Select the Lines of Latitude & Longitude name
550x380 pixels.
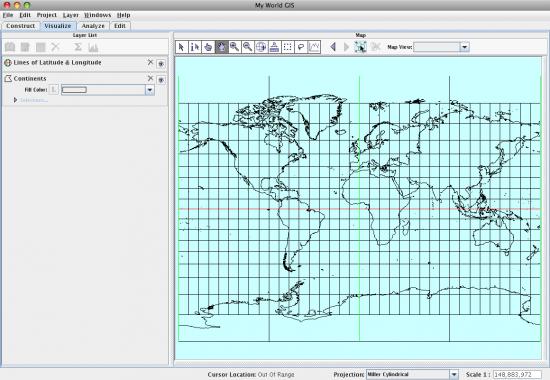(x=58, y=62)
